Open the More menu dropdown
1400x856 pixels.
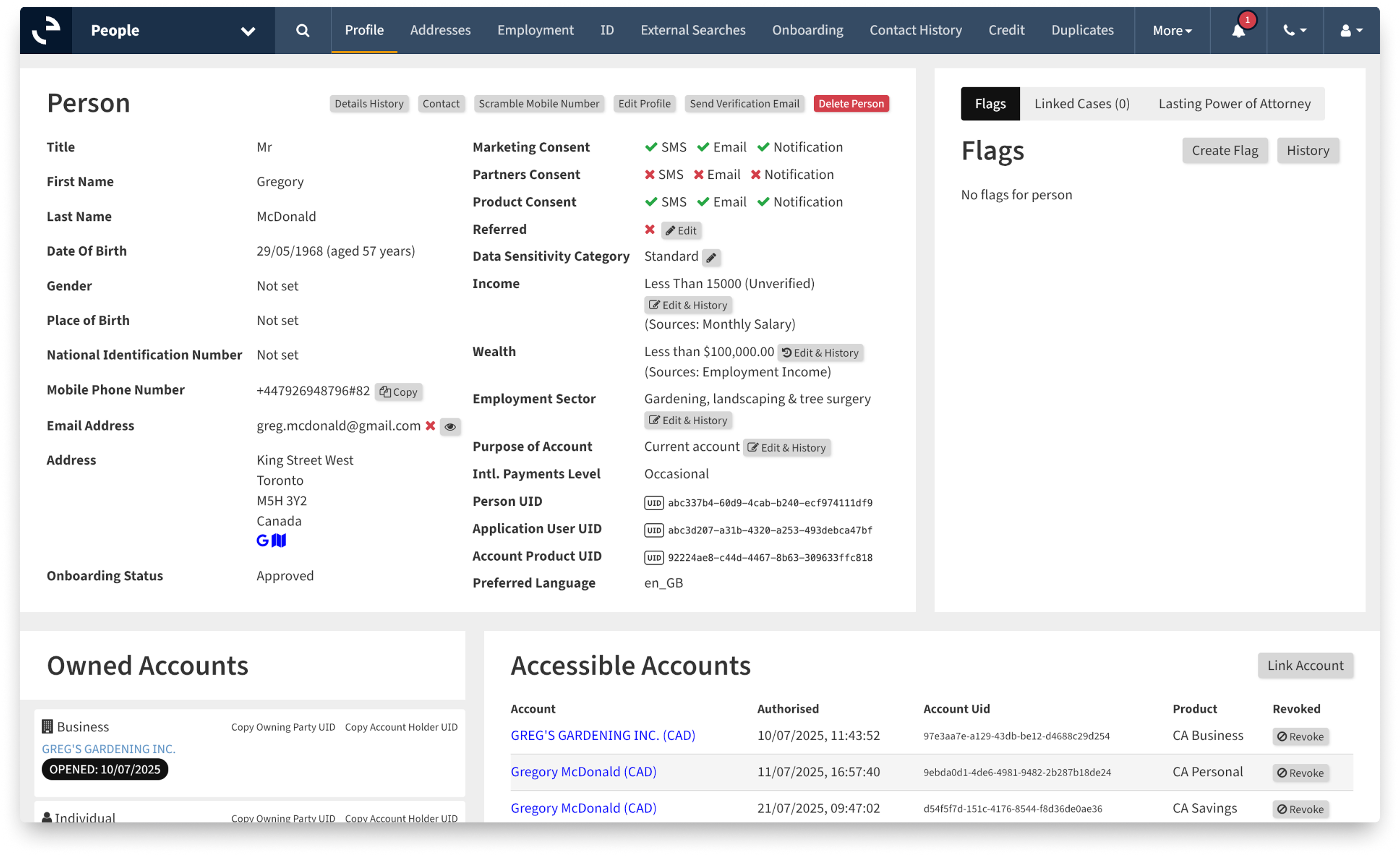[x=1172, y=31]
